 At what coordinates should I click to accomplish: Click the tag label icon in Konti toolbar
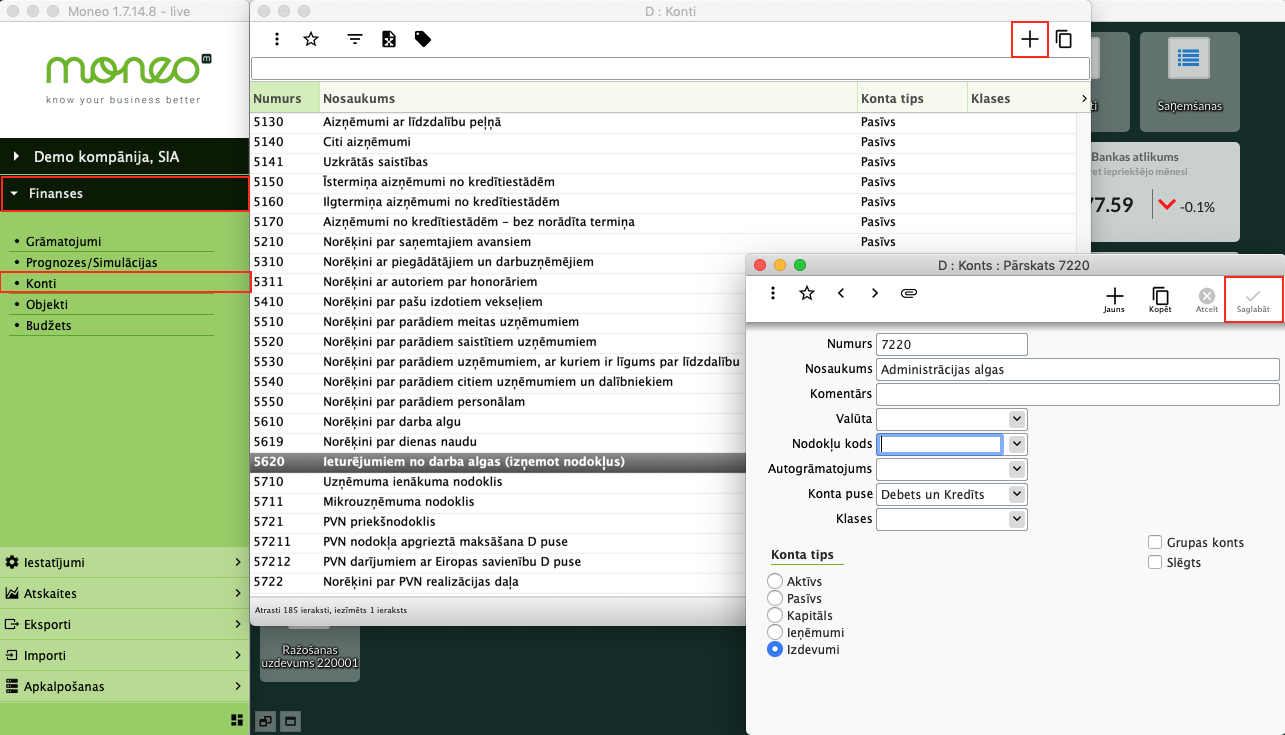coord(423,39)
